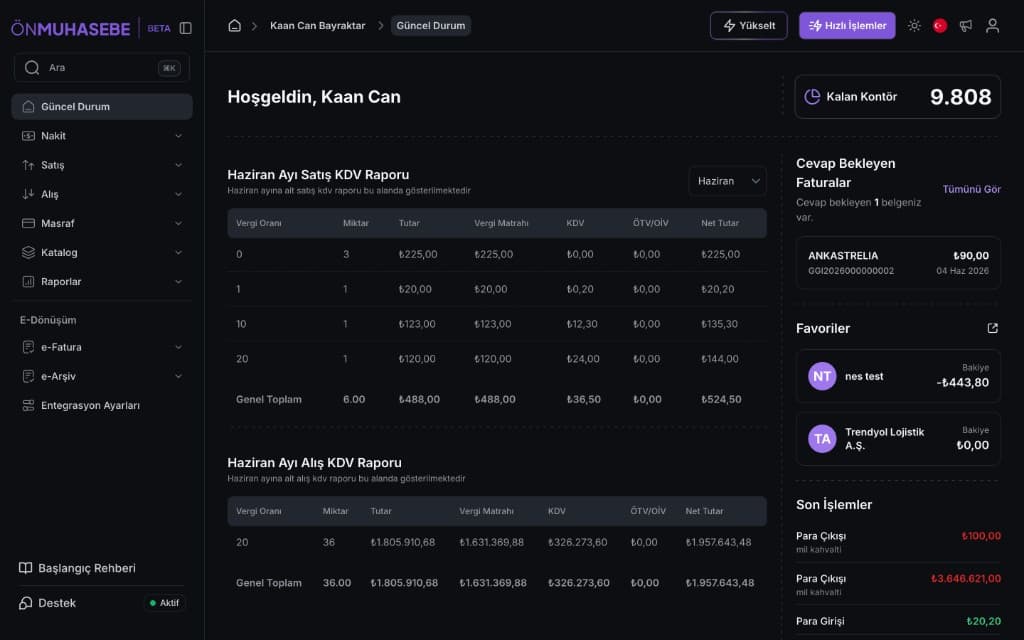
Task: Open the Nakit menu item
Action: click(x=102, y=136)
